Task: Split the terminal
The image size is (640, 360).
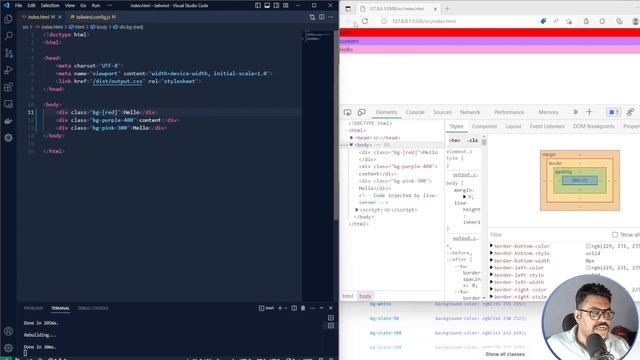Action: click(294, 308)
